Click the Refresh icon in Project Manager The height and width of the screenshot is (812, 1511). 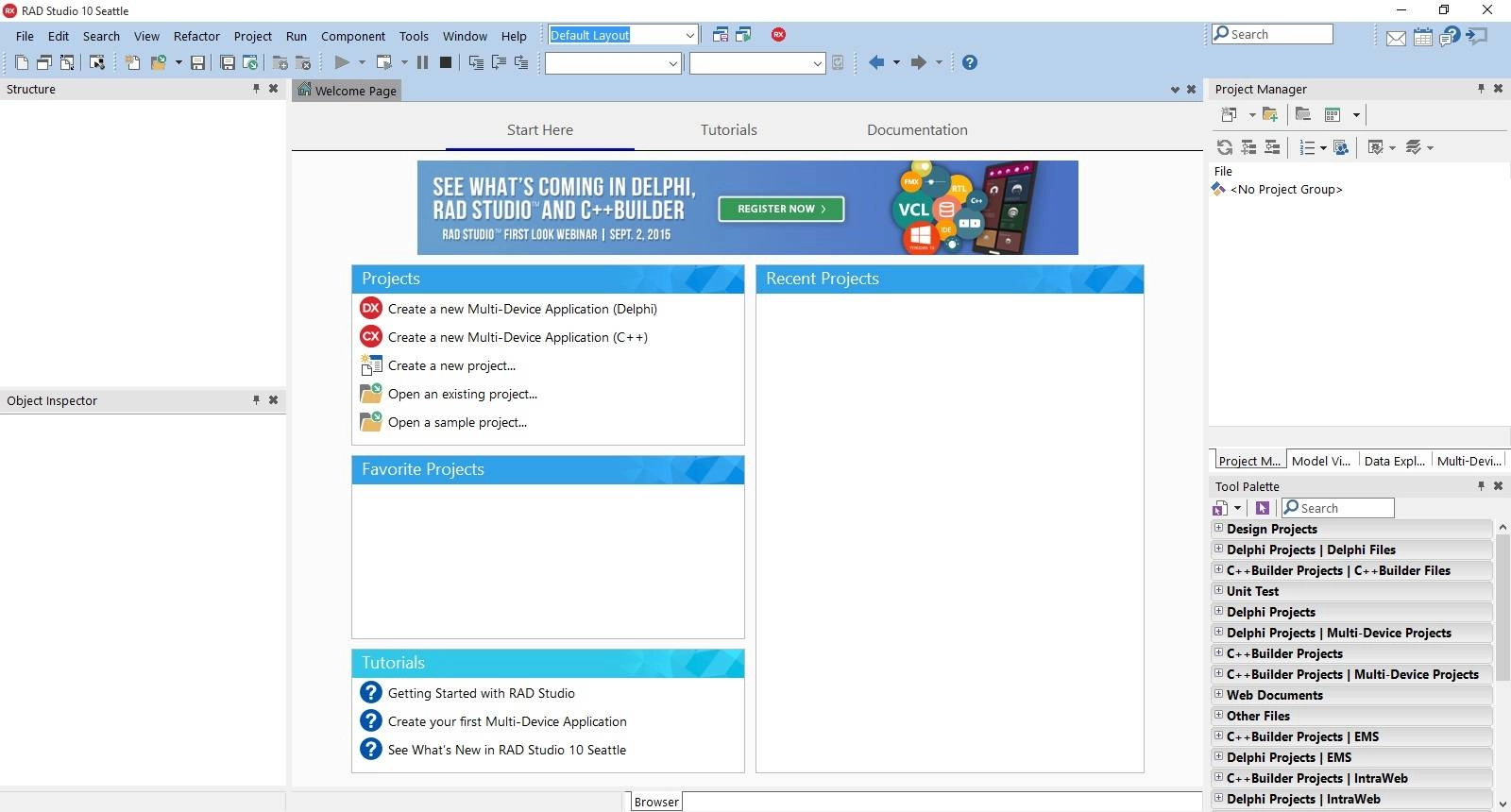[x=1224, y=147]
